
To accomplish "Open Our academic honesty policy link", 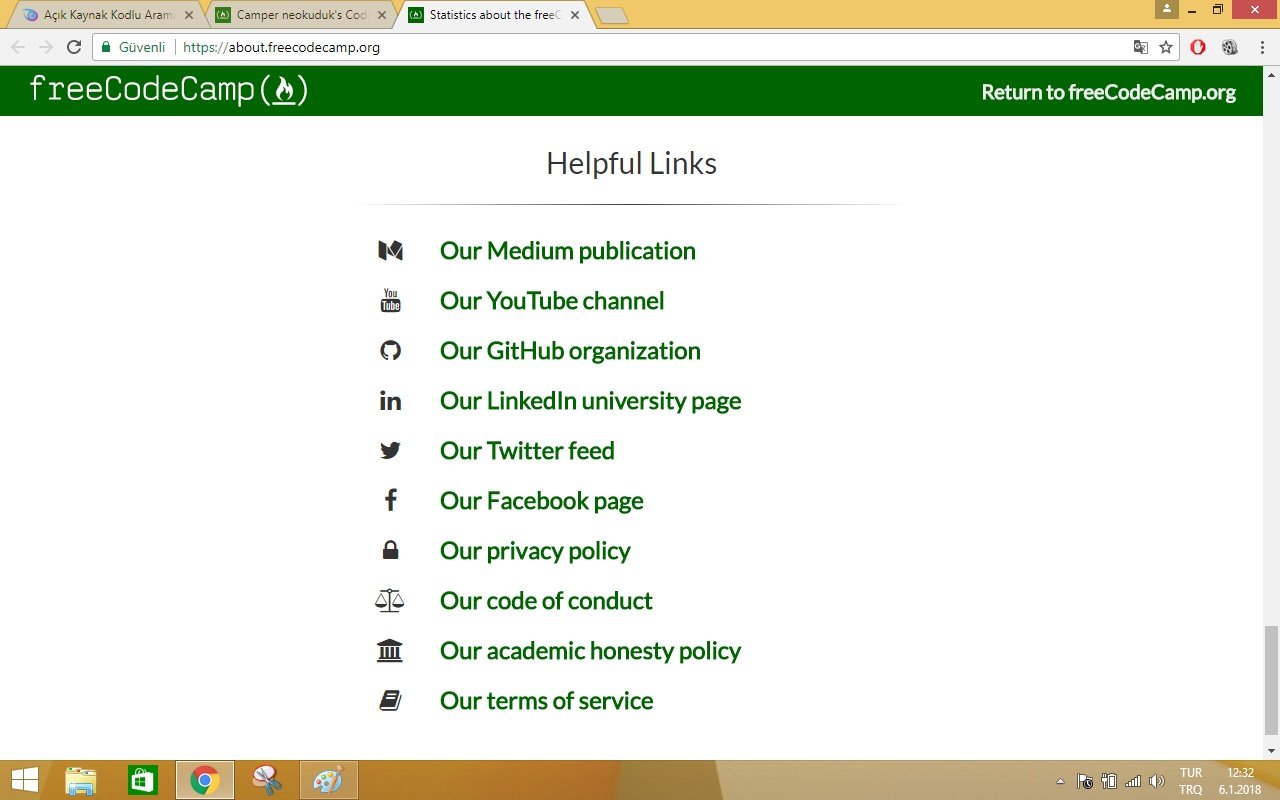I will coord(590,651).
